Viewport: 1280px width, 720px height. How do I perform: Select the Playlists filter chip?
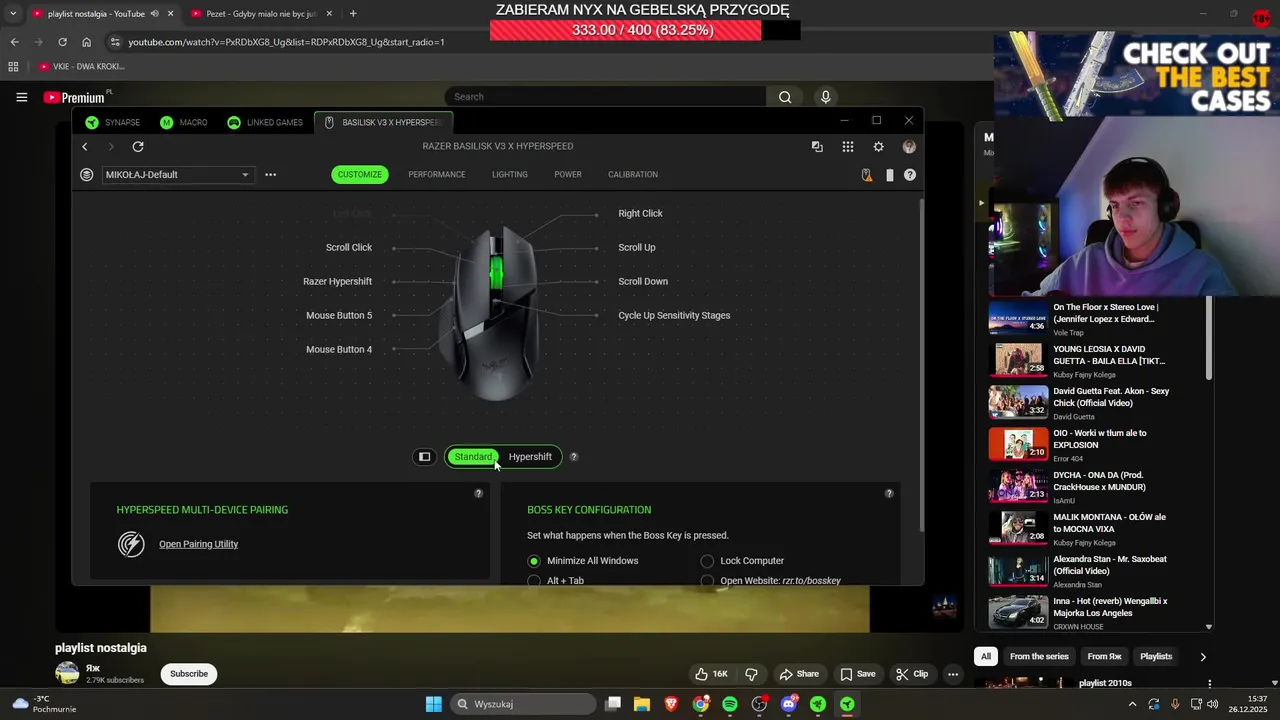1156,657
